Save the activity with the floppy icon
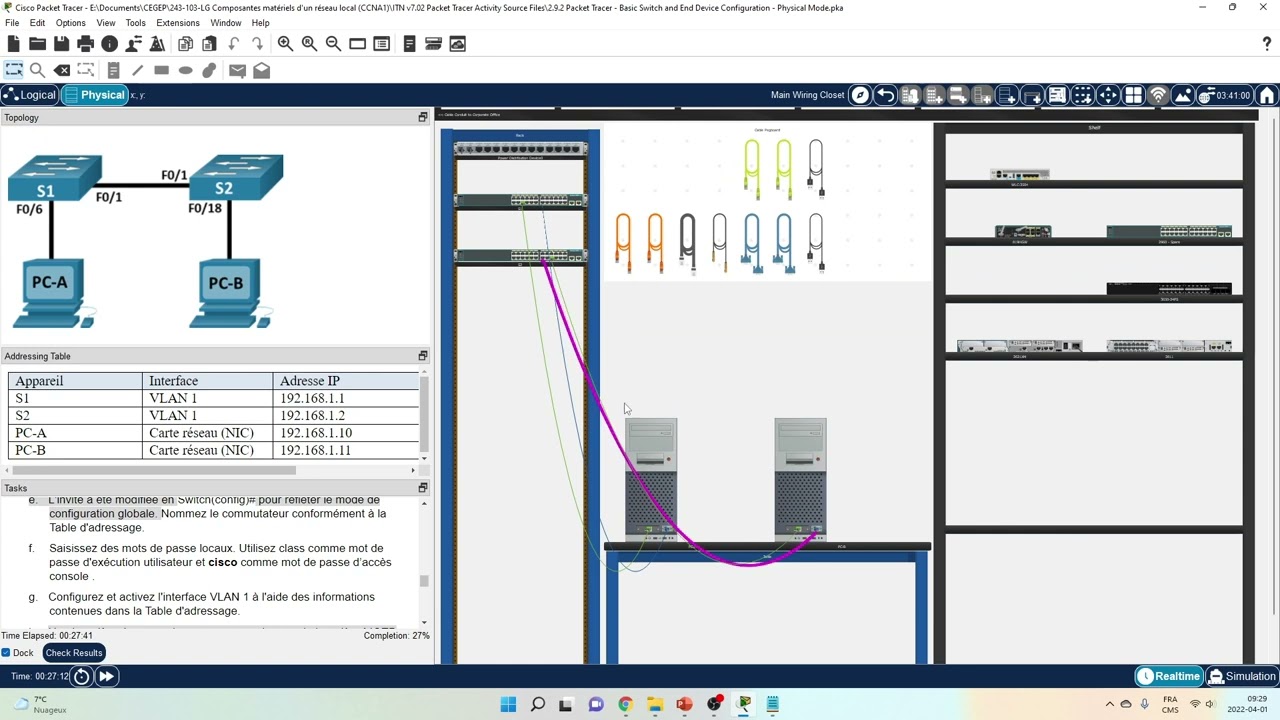 pos(61,44)
